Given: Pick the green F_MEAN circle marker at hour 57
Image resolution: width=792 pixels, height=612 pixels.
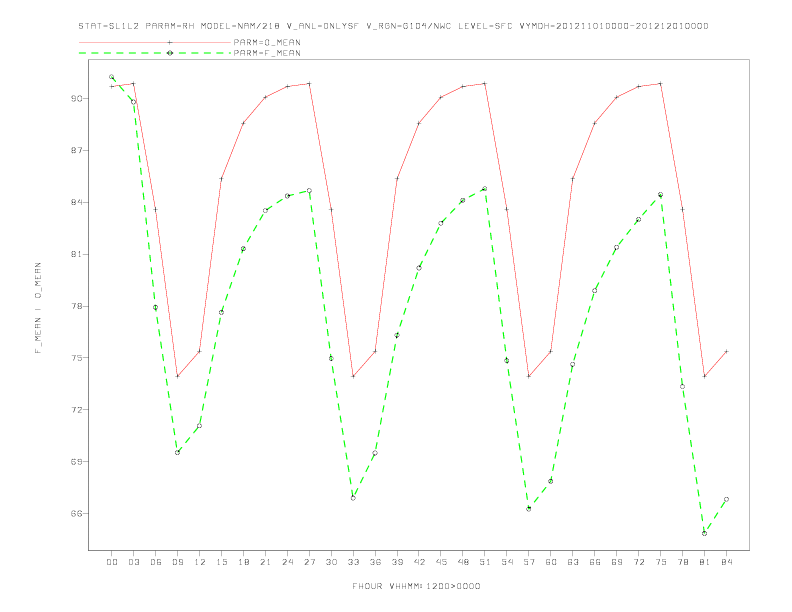Looking at the screenshot, I should pyautogui.click(x=529, y=508).
